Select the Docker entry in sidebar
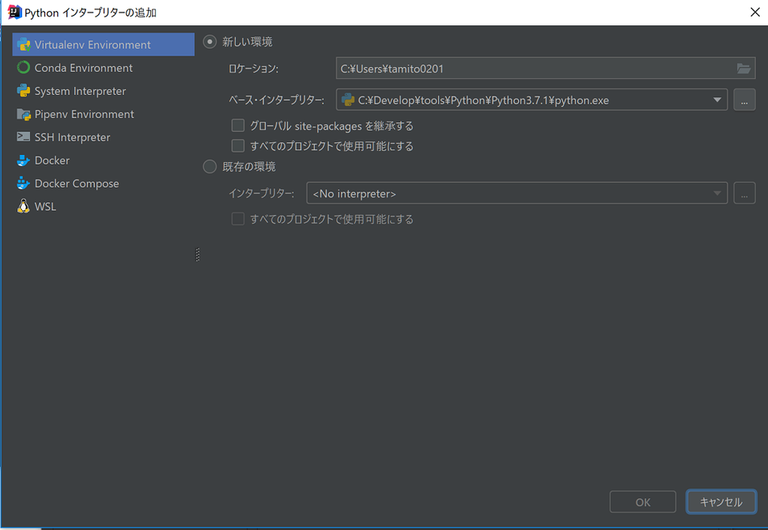Screen dimensions: 768x530 click(x=103, y=160)
